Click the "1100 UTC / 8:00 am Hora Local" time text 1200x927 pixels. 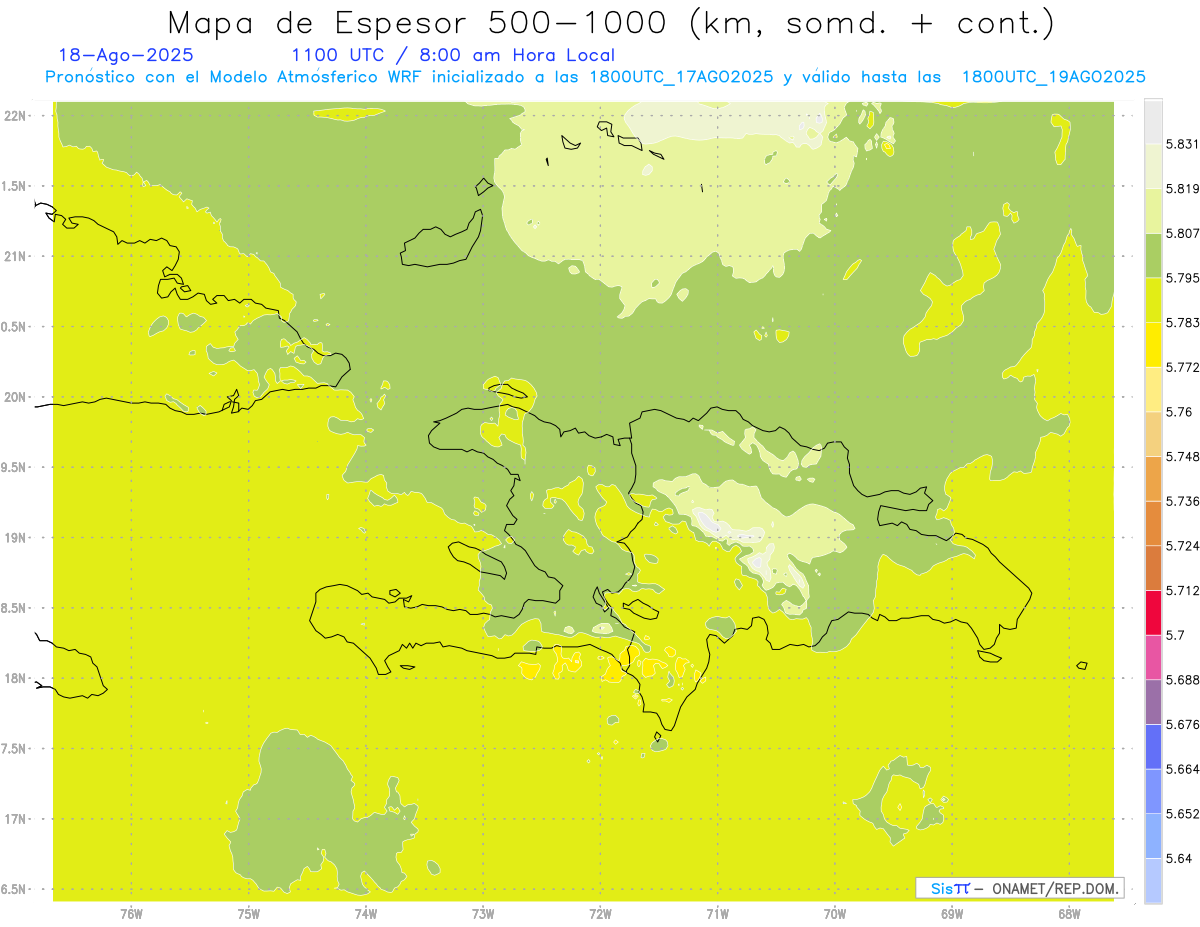tap(453, 55)
